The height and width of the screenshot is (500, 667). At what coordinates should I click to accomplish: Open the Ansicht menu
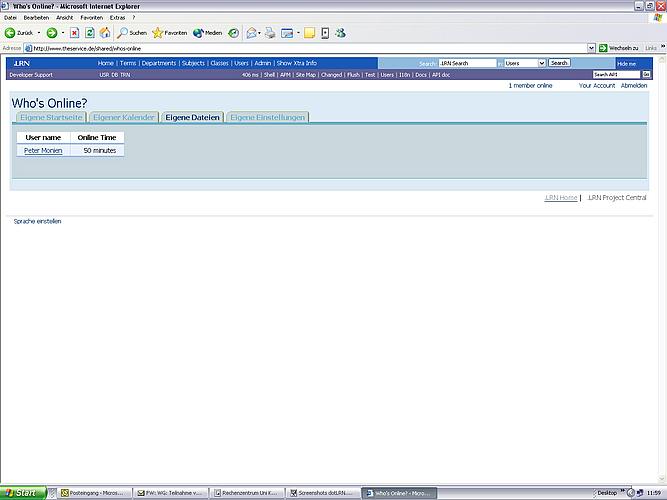(x=65, y=18)
